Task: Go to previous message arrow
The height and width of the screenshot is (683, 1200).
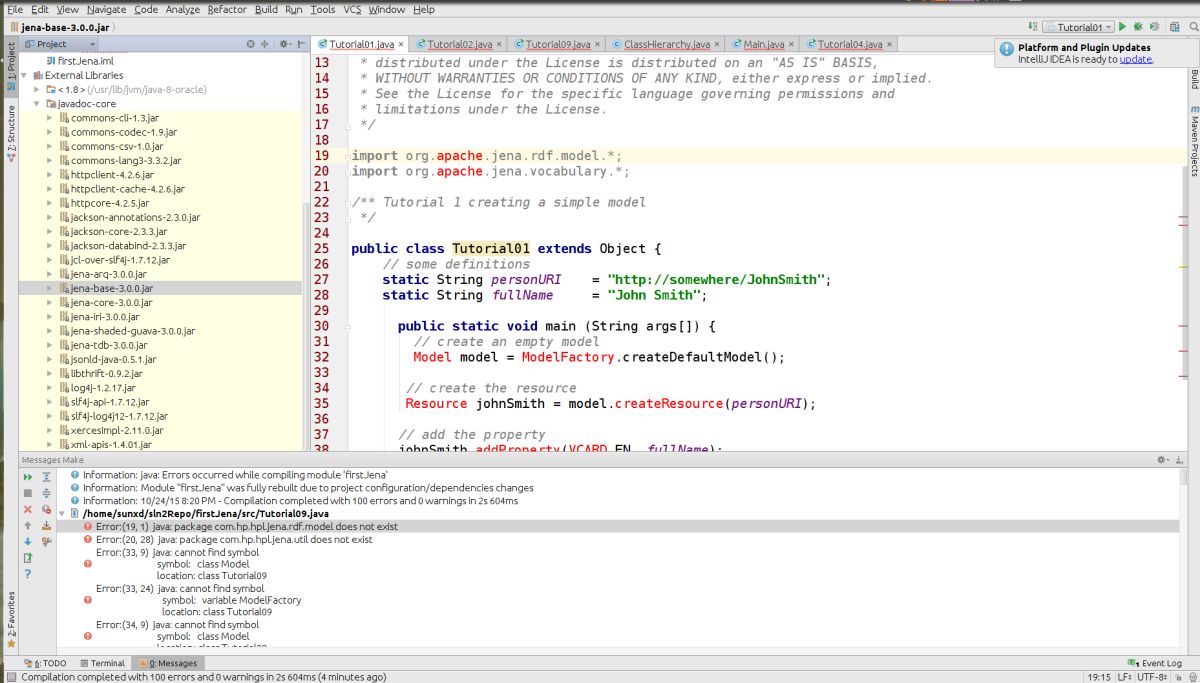Action: (x=28, y=525)
